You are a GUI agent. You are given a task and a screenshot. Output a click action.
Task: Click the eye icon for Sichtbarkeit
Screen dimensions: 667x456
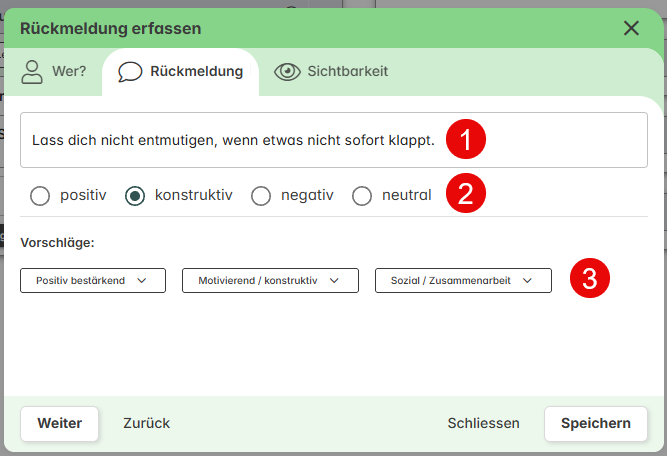coord(287,71)
